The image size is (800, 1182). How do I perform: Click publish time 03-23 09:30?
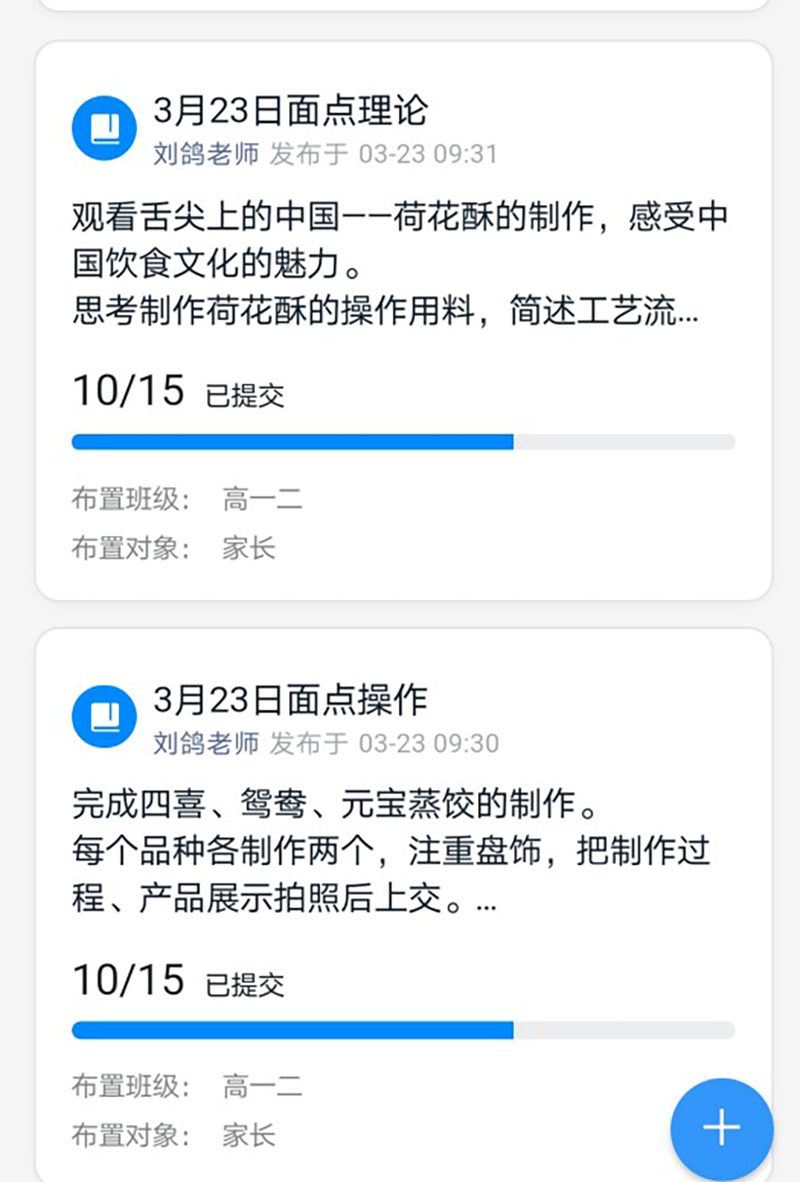428,743
